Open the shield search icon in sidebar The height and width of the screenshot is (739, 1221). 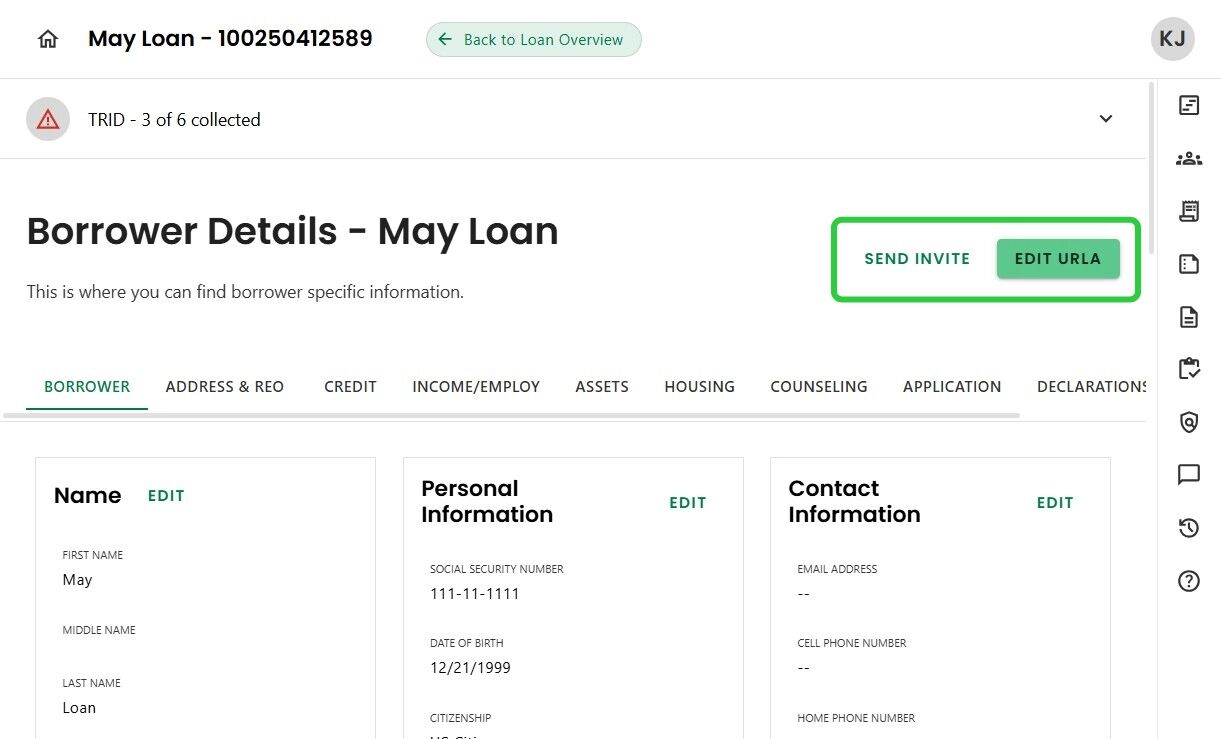(1188, 422)
